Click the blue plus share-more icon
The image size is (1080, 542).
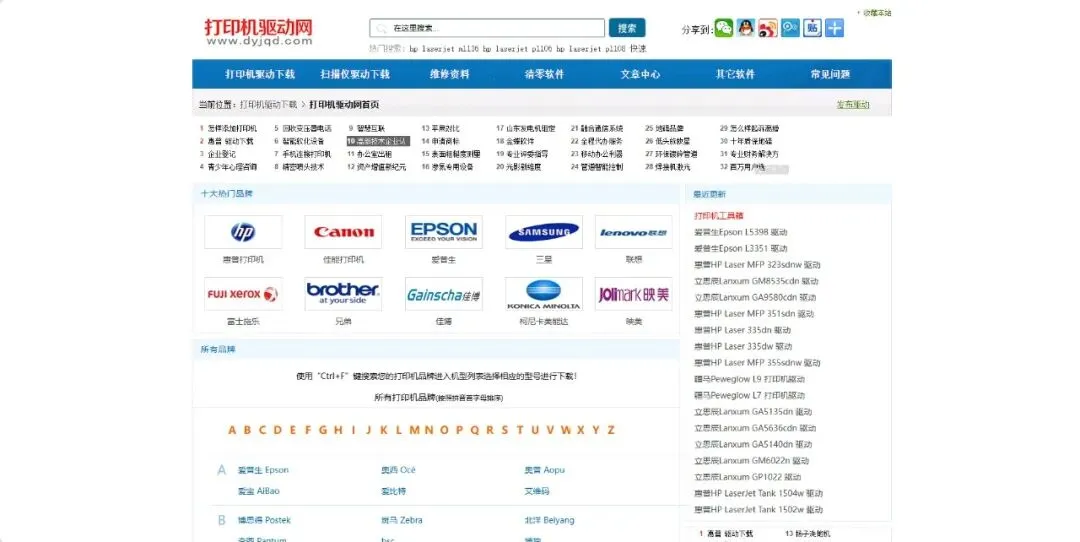[834, 28]
